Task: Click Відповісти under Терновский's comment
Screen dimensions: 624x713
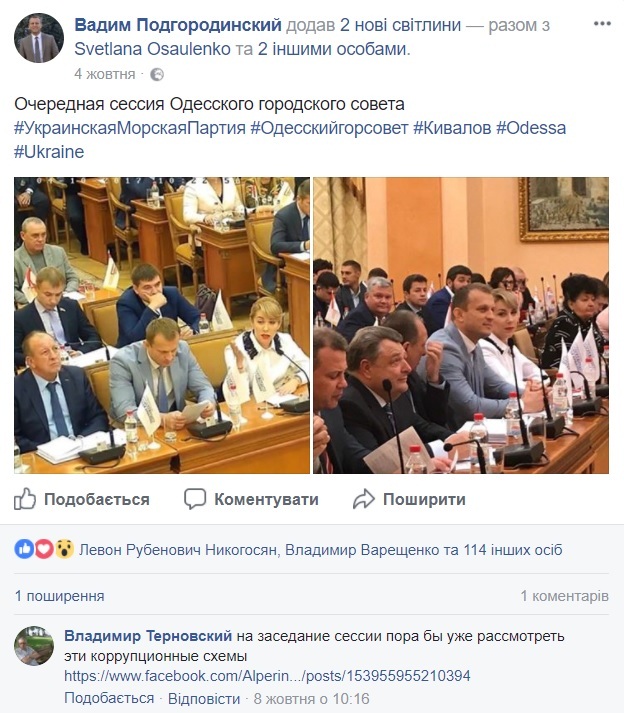Action: point(204,698)
